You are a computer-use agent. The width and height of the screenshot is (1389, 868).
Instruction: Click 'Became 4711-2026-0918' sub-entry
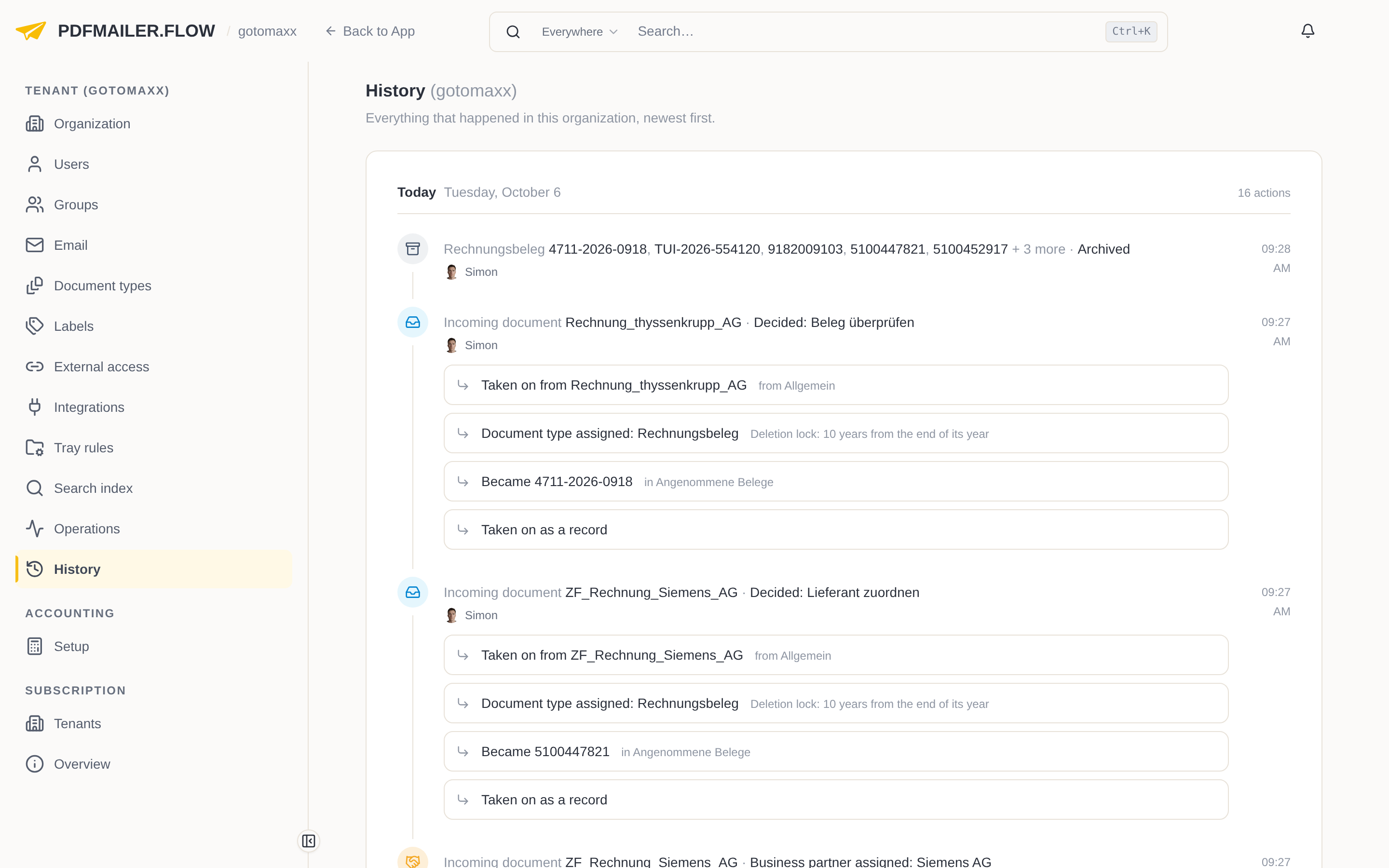click(x=836, y=482)
